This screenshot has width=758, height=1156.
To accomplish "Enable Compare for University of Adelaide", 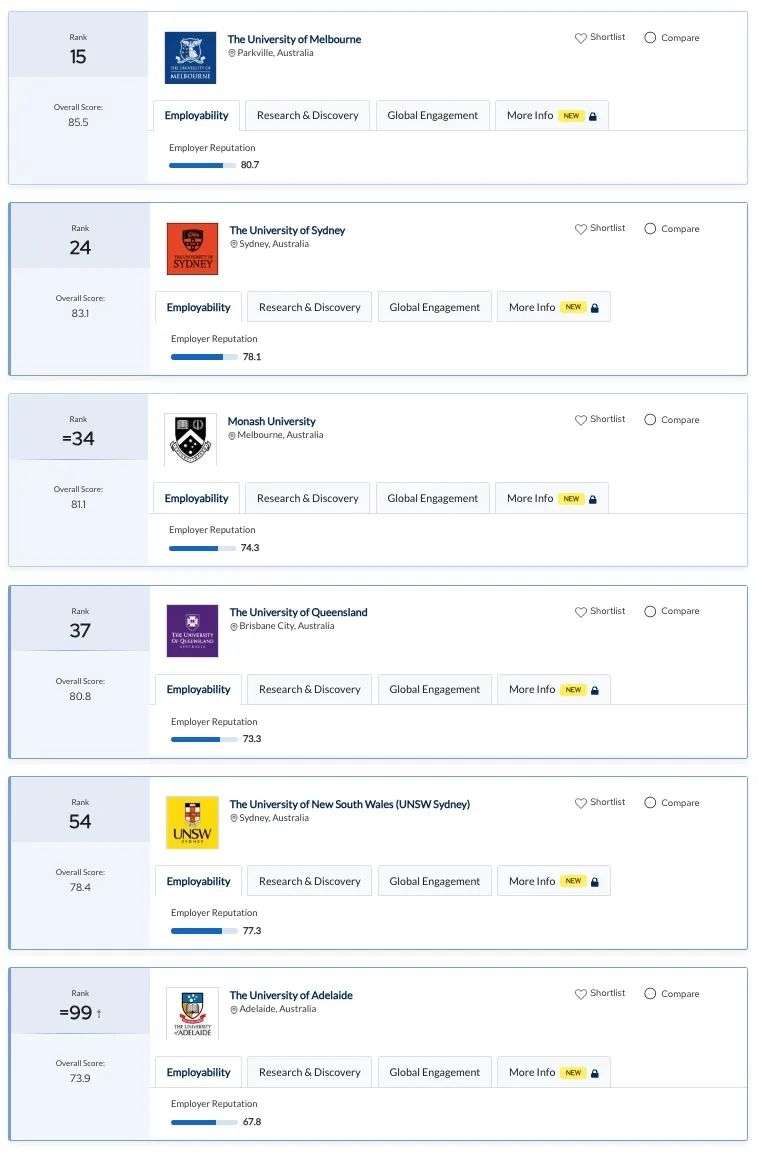I will tap(650, 994).
